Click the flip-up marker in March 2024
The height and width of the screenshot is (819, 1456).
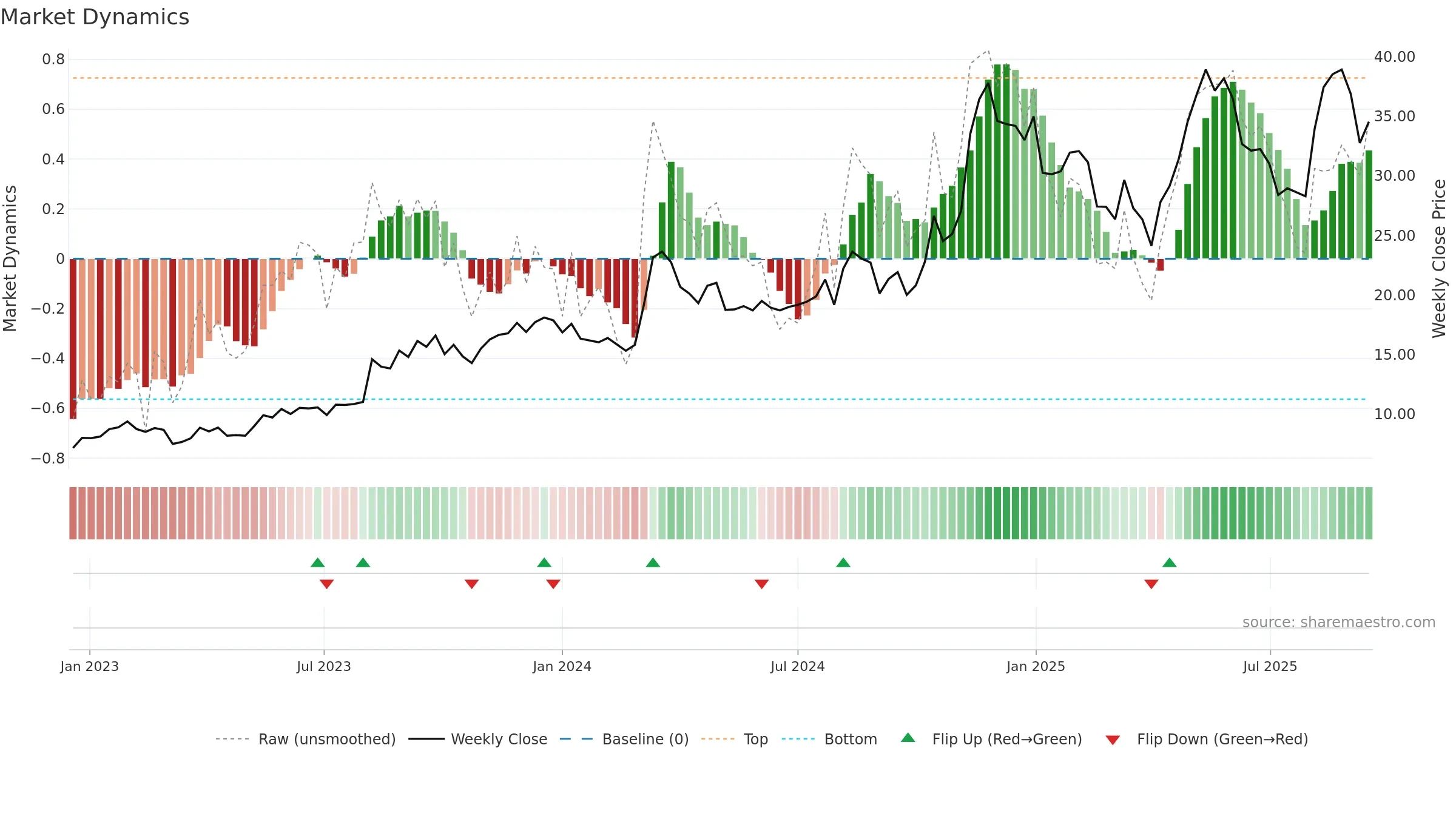(653, 562)
